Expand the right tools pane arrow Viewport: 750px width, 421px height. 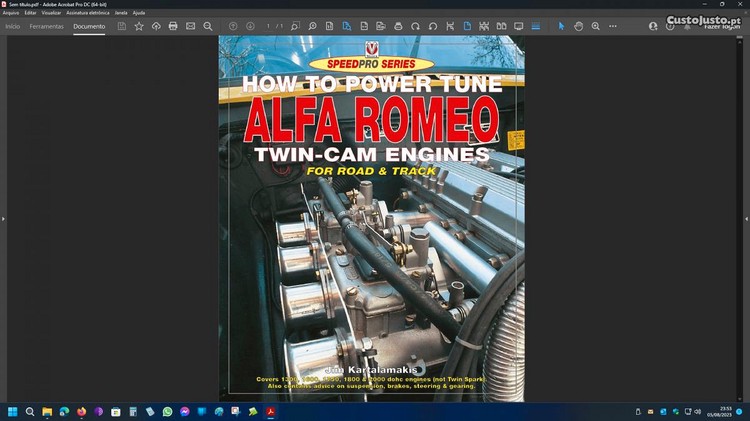click(746, 218)
